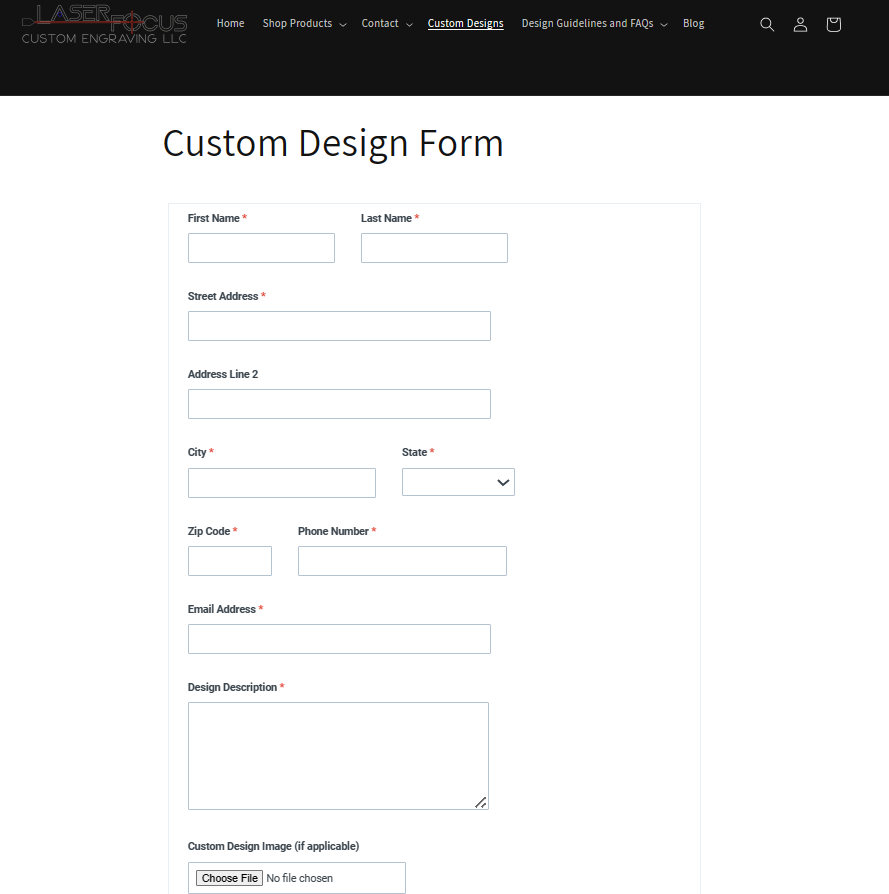Focus the Zip Code field
889x894 pixels.
click(230, 561)
